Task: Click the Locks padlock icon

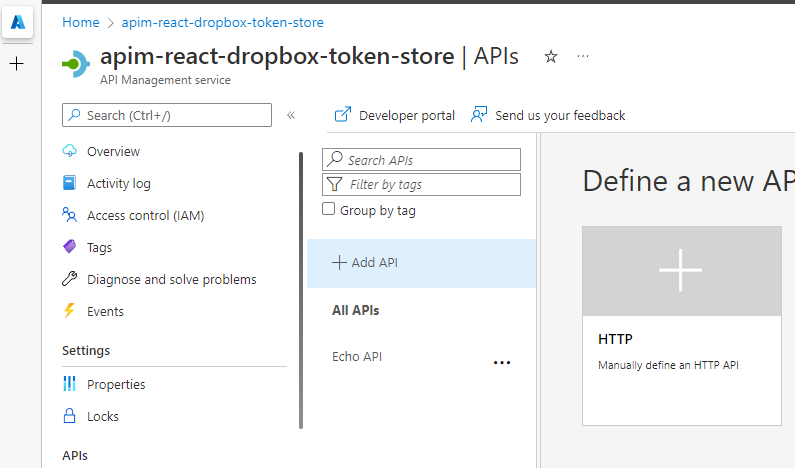Action: (x=69, y=416)
